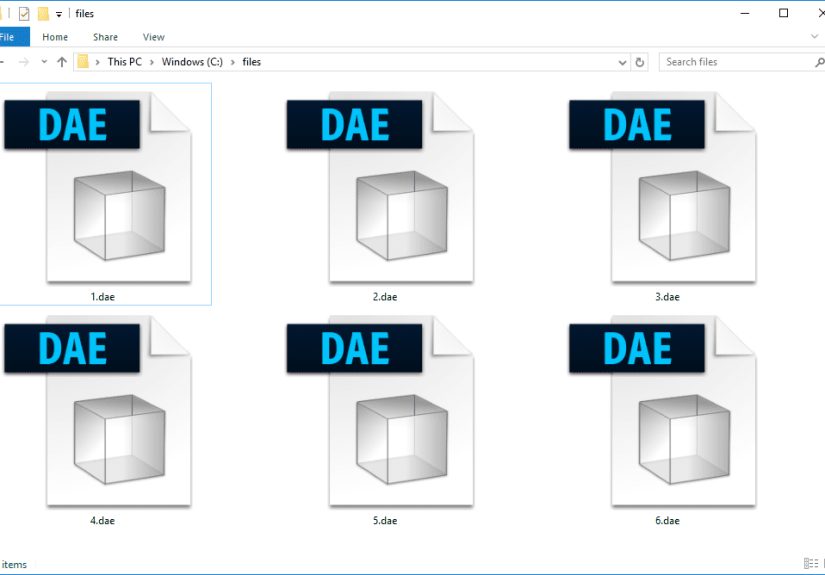Select the 6.dae file icon
This screenshot has width=825, height=575.
coord(663,411)
